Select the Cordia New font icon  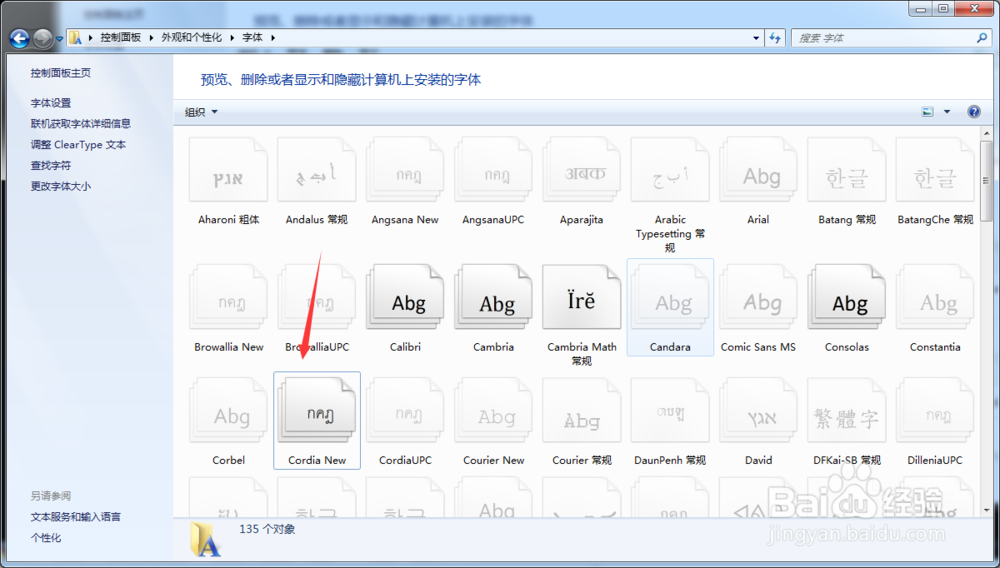[316, 411]
